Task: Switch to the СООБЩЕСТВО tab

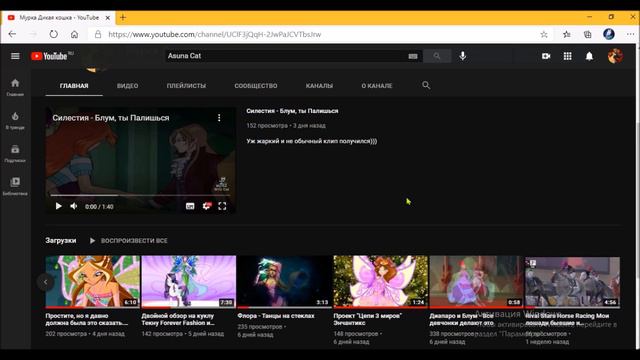Action: [256, 86]
